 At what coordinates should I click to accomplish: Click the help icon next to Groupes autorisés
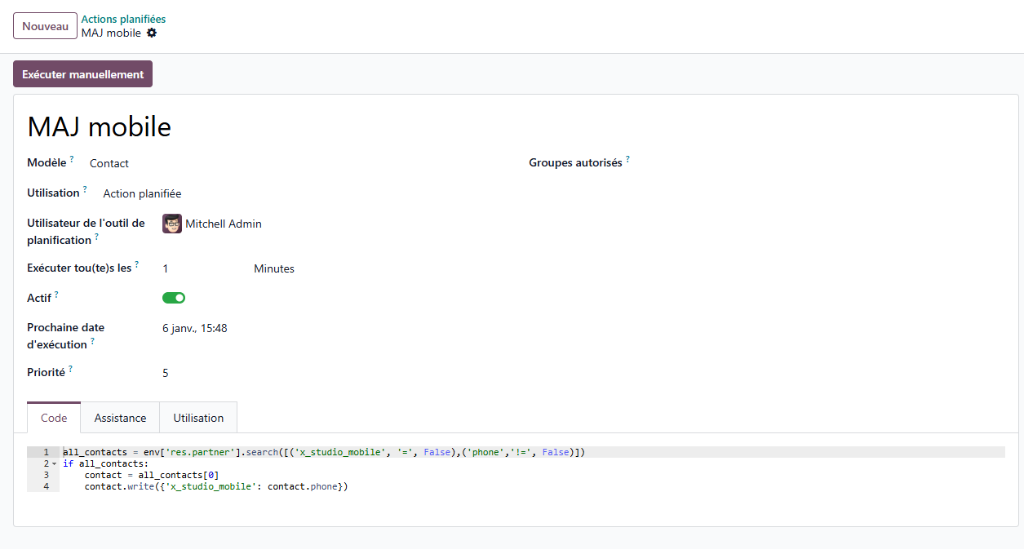(x=628, y=159)
